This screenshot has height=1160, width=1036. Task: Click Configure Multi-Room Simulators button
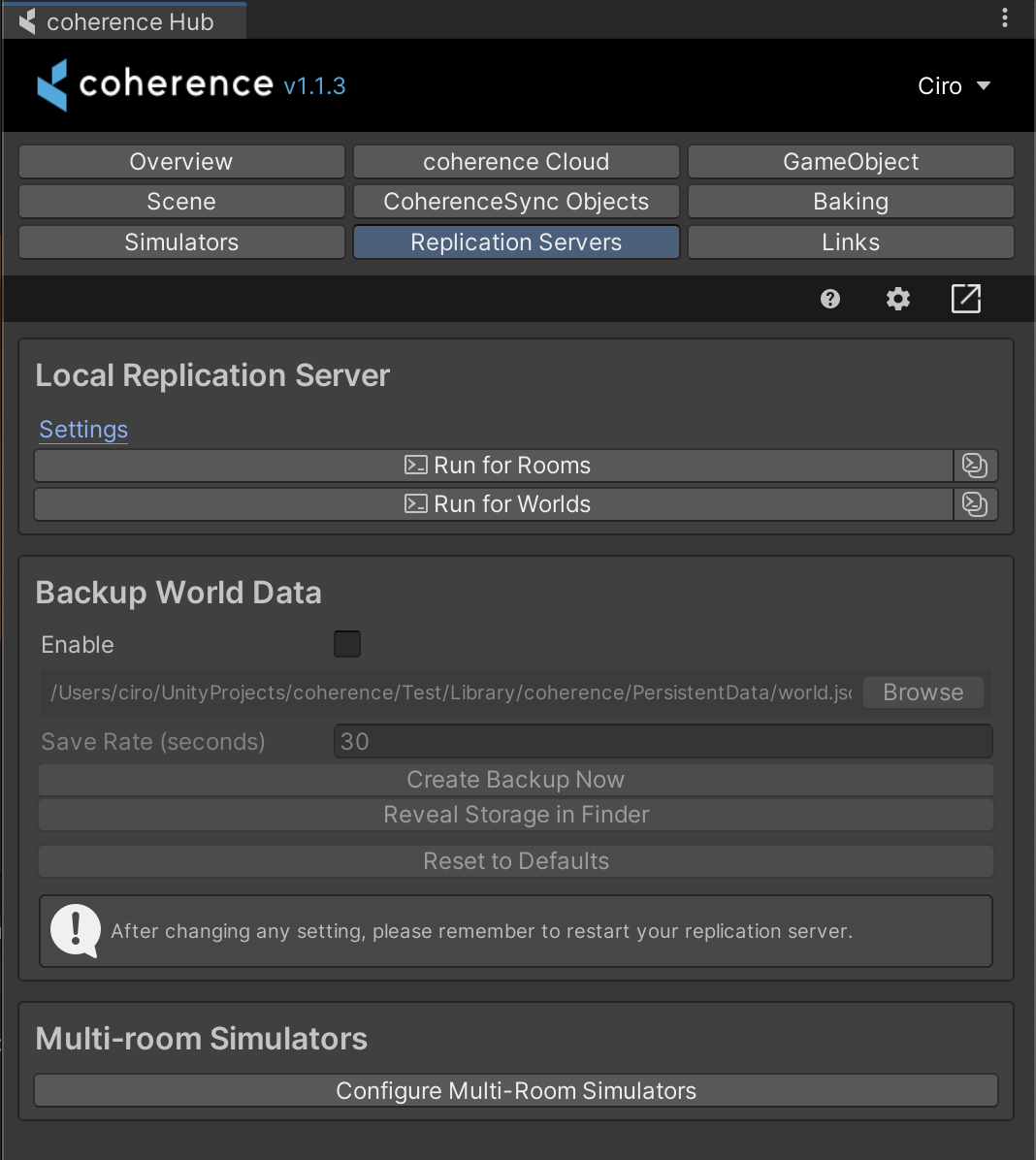point(516,1091)
